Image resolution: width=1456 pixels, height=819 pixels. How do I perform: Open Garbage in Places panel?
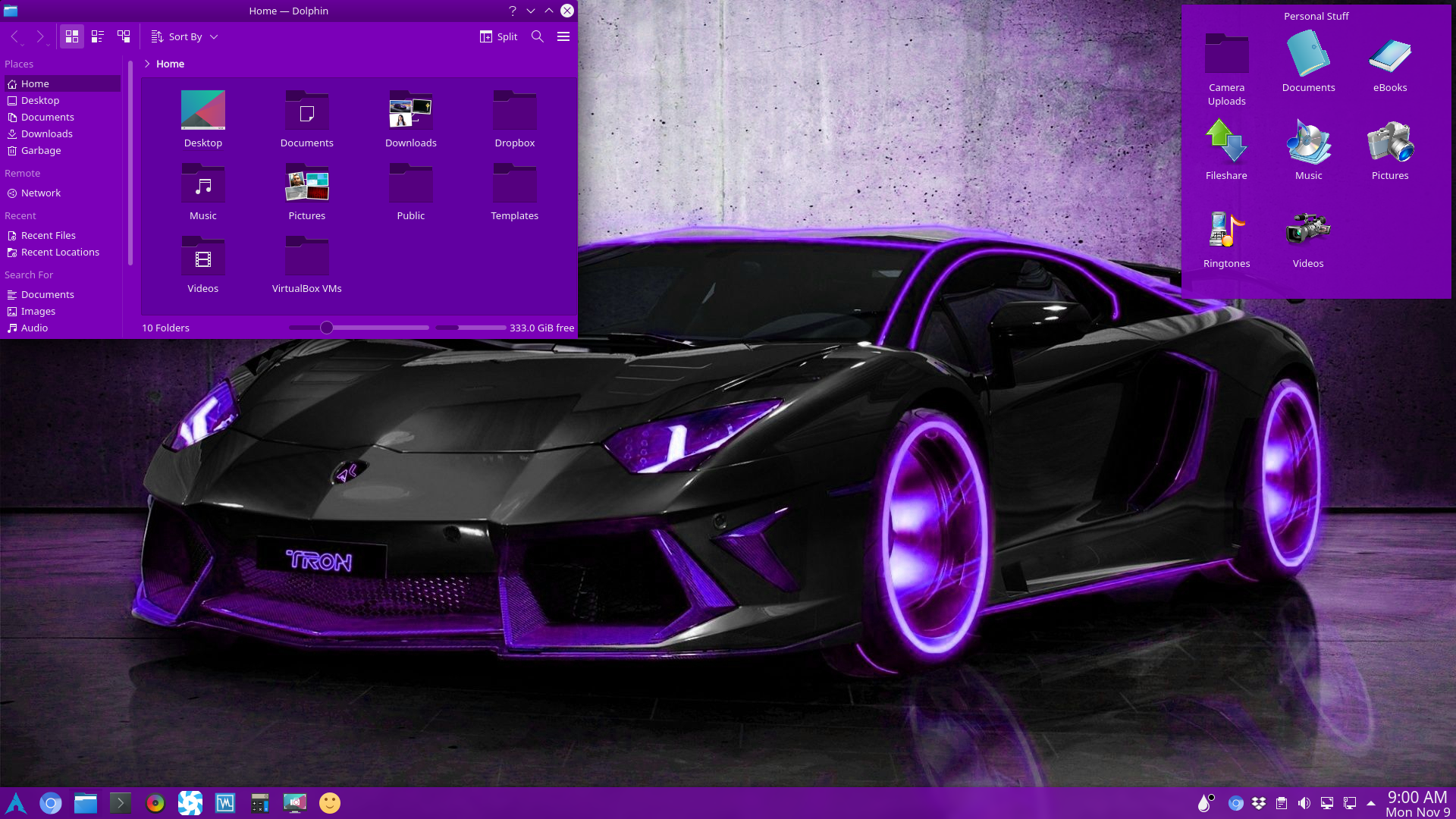click(x=62, y=150)
